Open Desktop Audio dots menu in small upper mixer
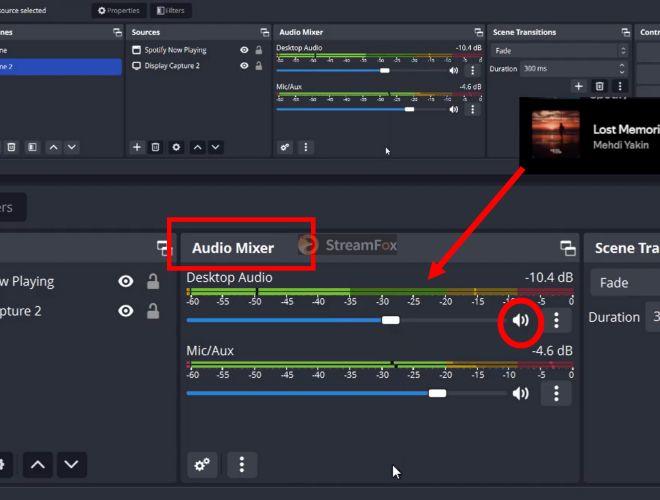660x500 pixels. [x=472, y=70]
